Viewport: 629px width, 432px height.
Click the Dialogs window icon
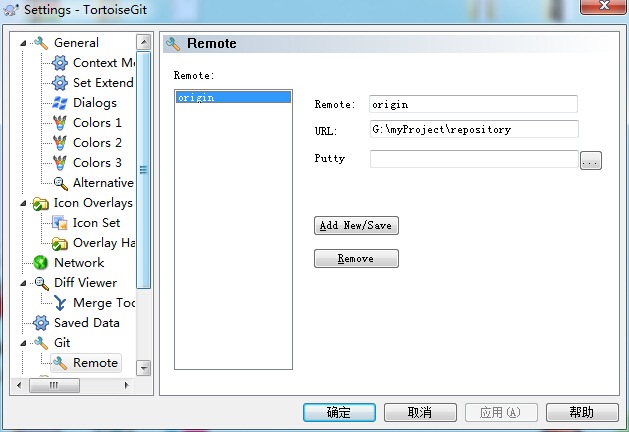(60, 103)
